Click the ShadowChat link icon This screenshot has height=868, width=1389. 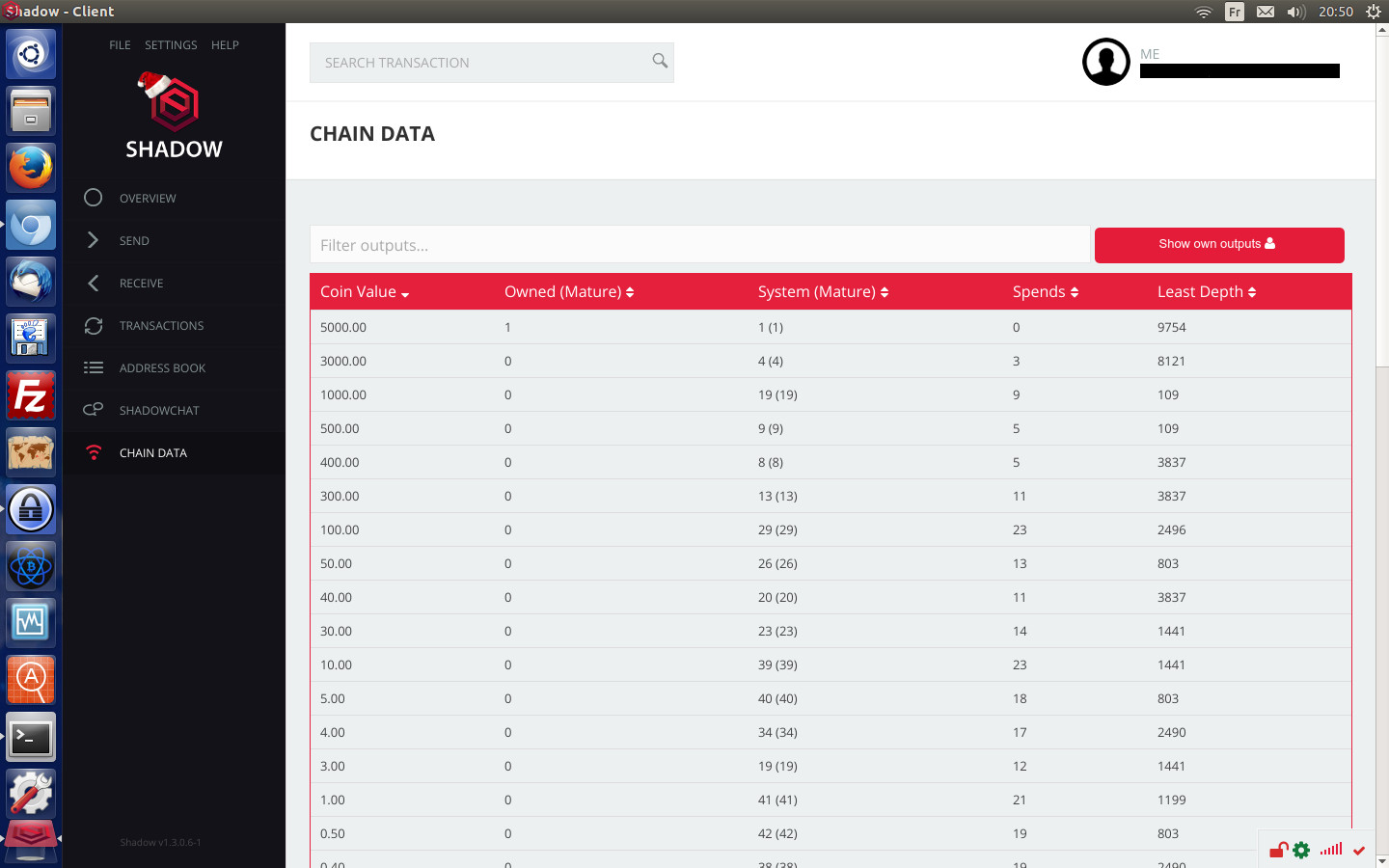click(93, 410)
